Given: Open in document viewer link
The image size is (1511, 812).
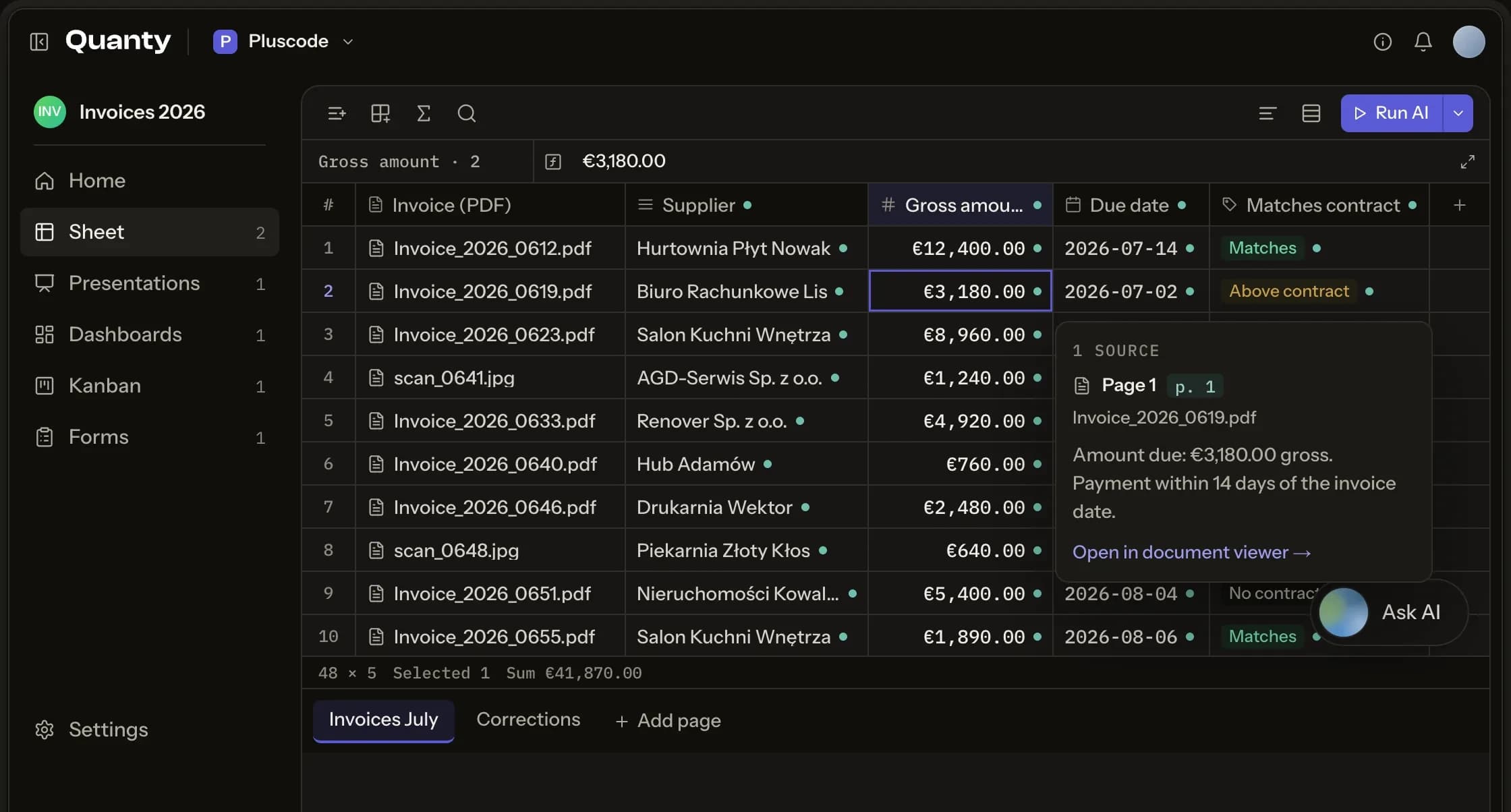Looking at the screenshot, I should pos(1191,552).
